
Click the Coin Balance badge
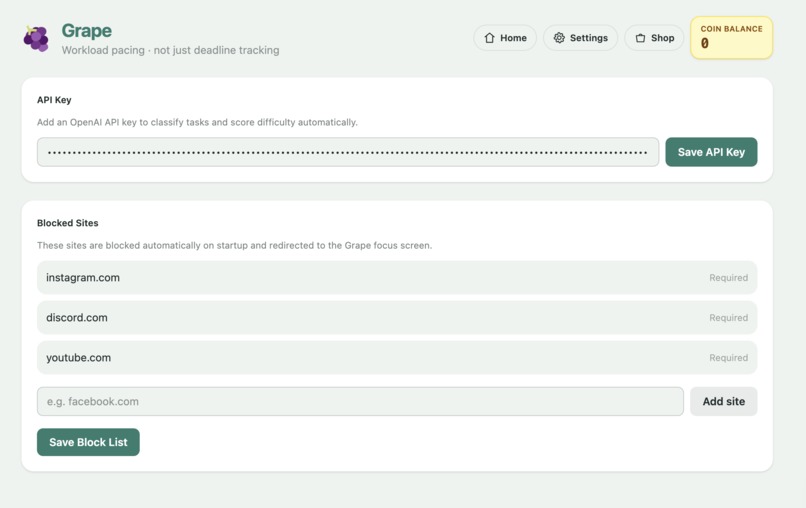(731, 38)
